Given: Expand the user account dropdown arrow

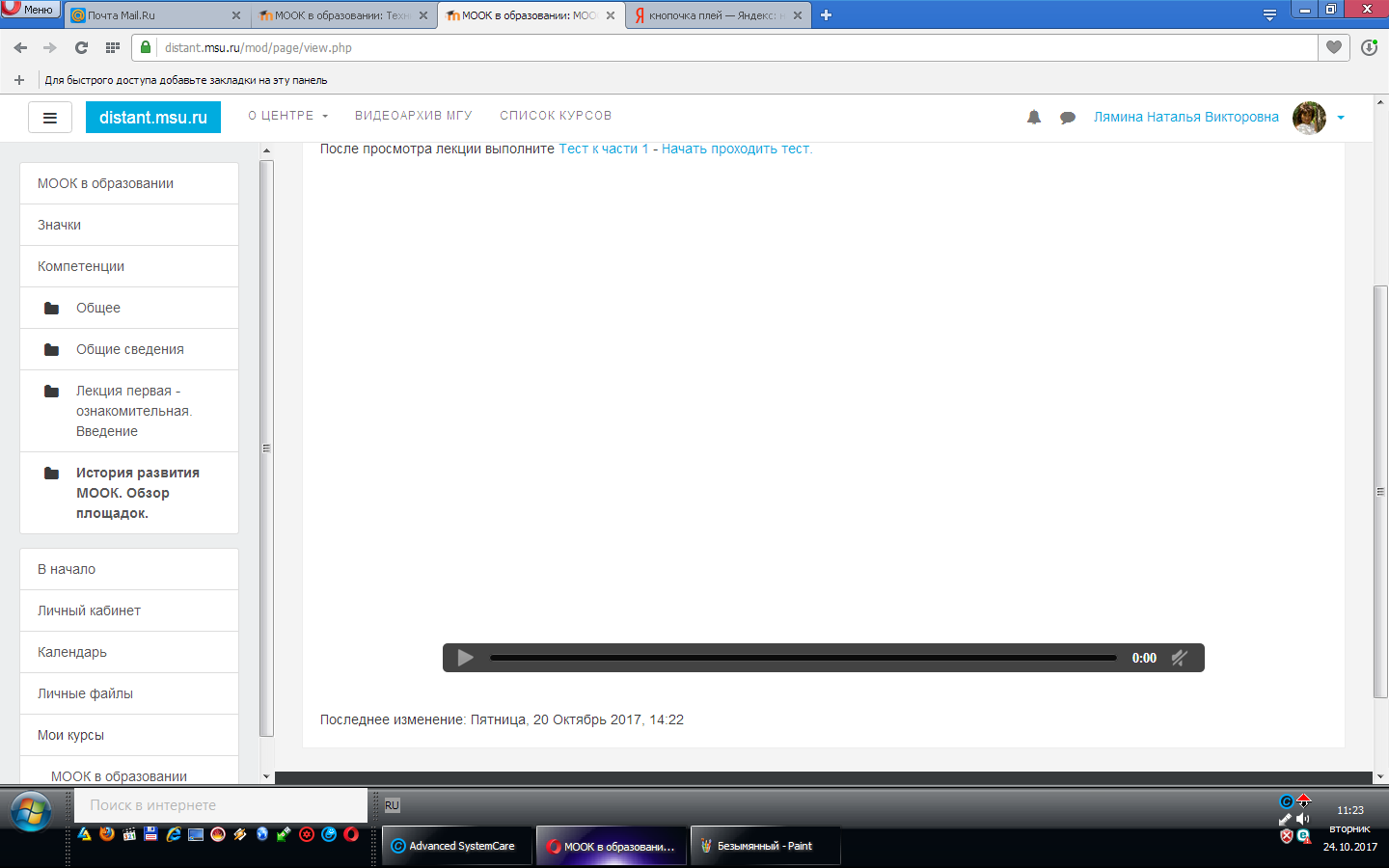Looking at the screenshot, I should point(1341,118).
